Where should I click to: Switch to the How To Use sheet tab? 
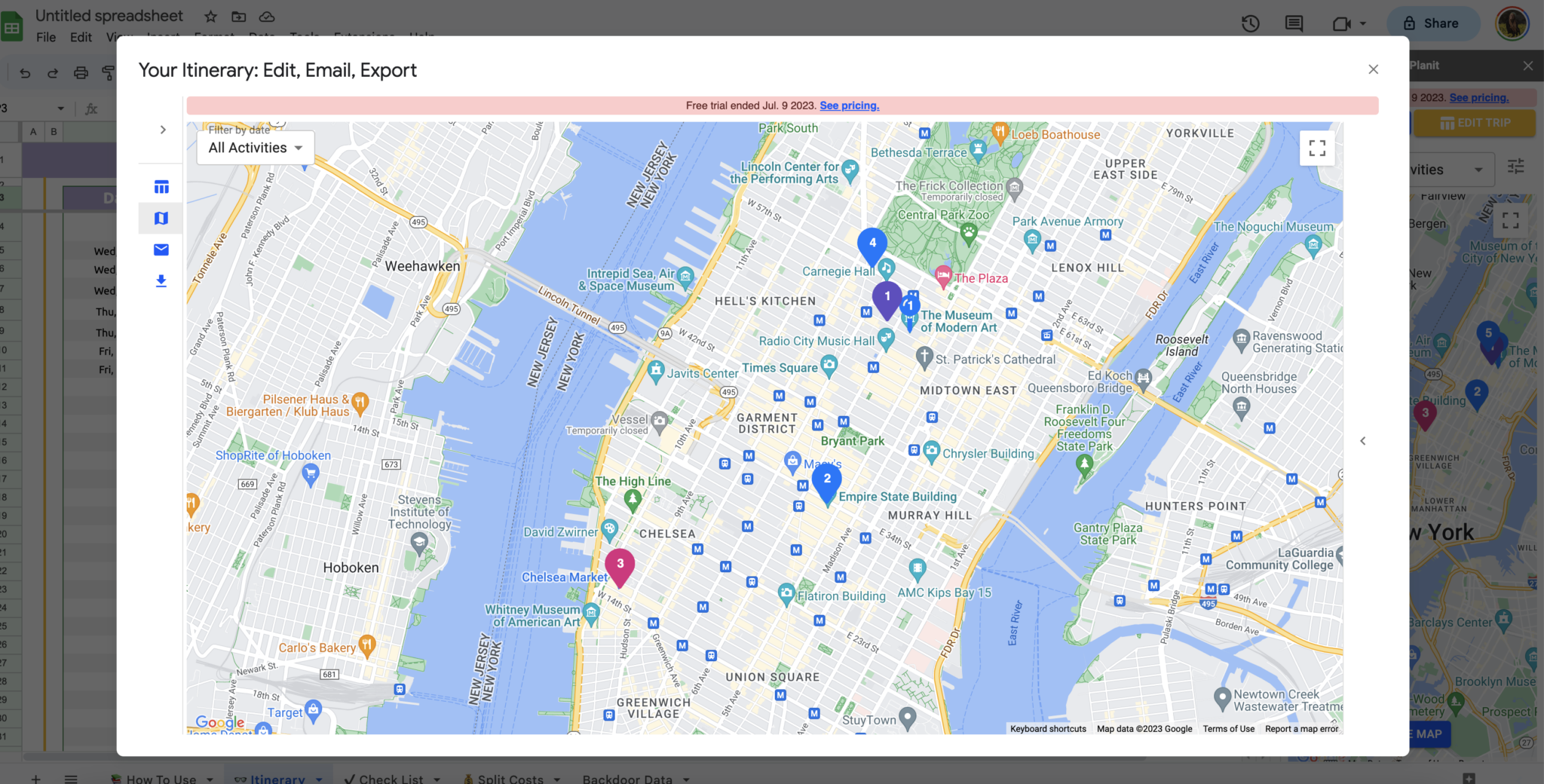click(161, 779)
